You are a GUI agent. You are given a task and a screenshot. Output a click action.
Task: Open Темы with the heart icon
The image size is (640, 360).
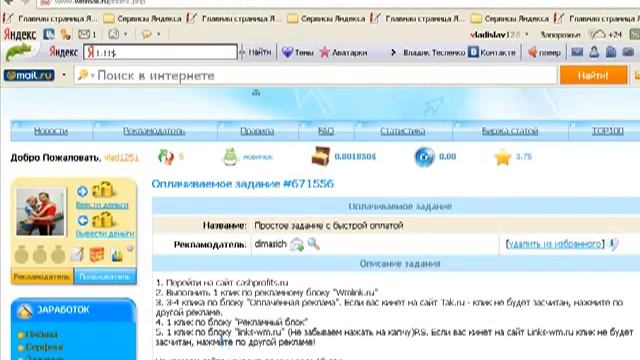tap(298, 52)
